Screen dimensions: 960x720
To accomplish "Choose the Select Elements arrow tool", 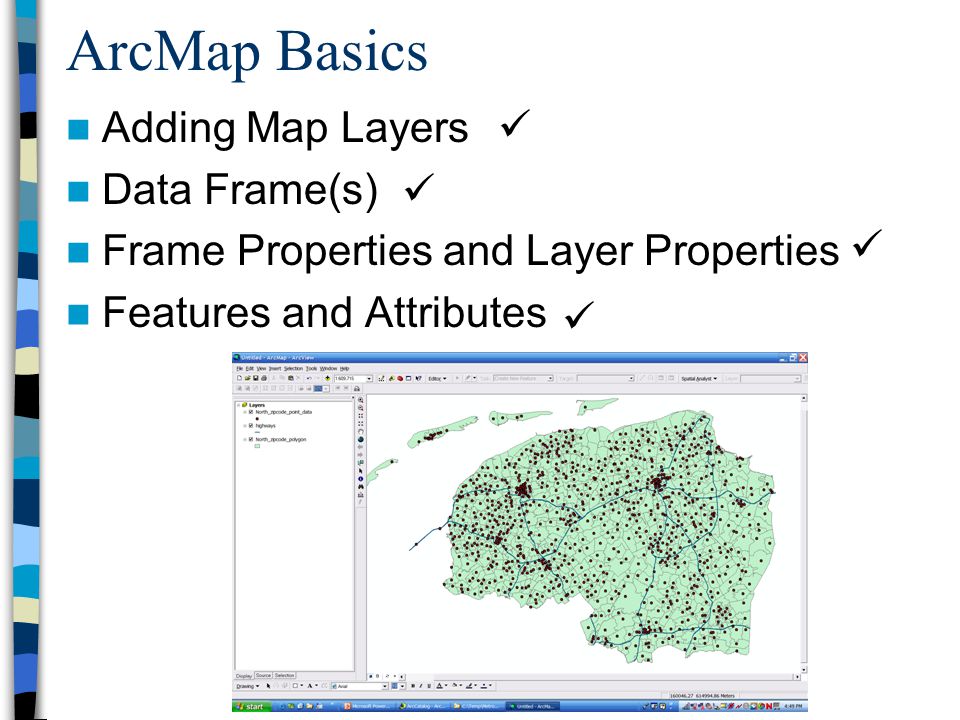I will point(361,471).
